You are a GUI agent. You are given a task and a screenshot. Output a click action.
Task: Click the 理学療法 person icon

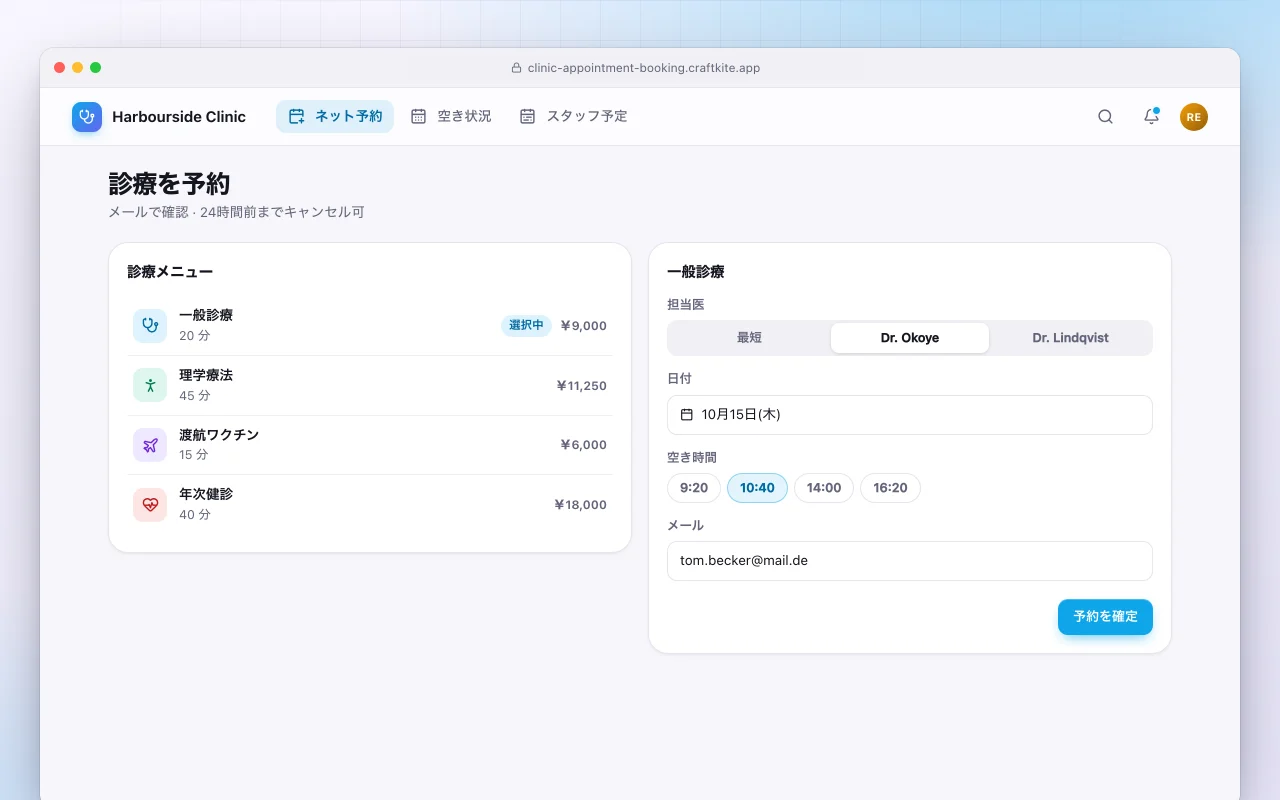pyautogui.click(x=150, y=385)
